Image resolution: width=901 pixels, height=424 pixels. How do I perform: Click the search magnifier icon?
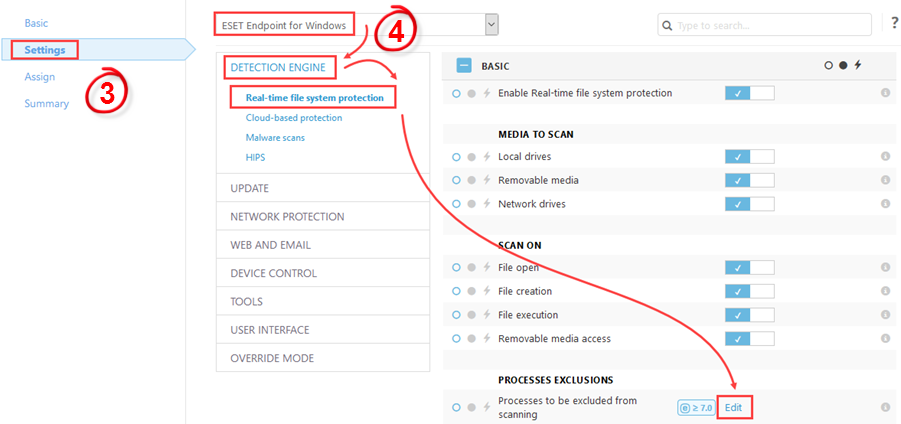[x=667, y=26]
